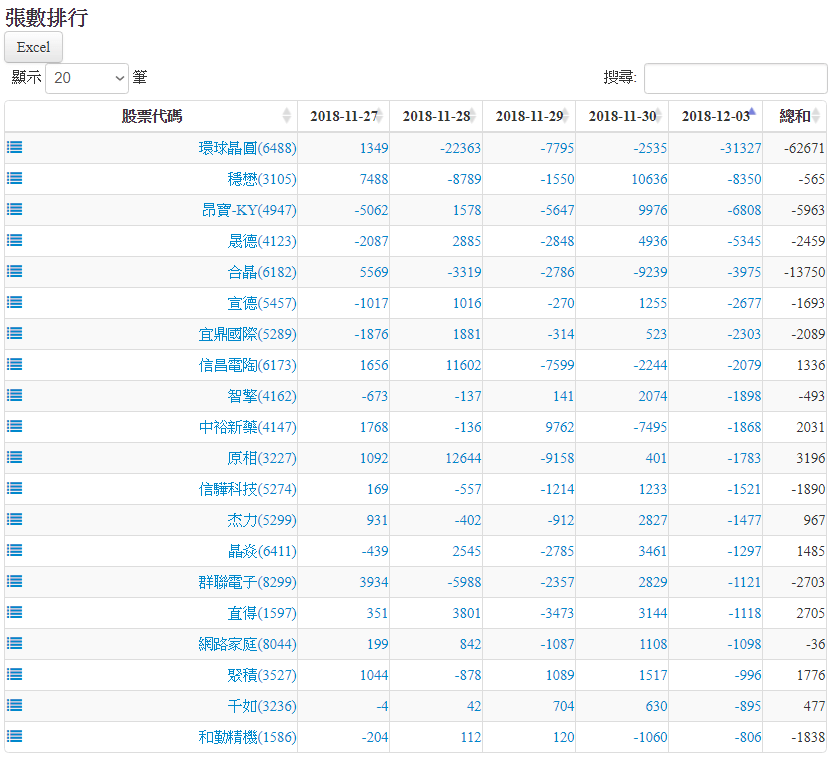832x757 pixels.
Task: Click the 搜尋 search input field
Action: 735,78
